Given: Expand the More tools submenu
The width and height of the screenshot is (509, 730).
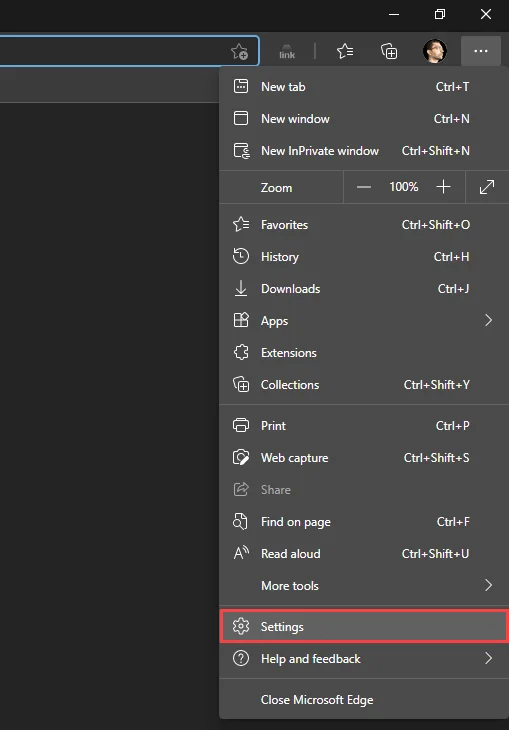Looking at the screenshot, I should tap(364, 585).
